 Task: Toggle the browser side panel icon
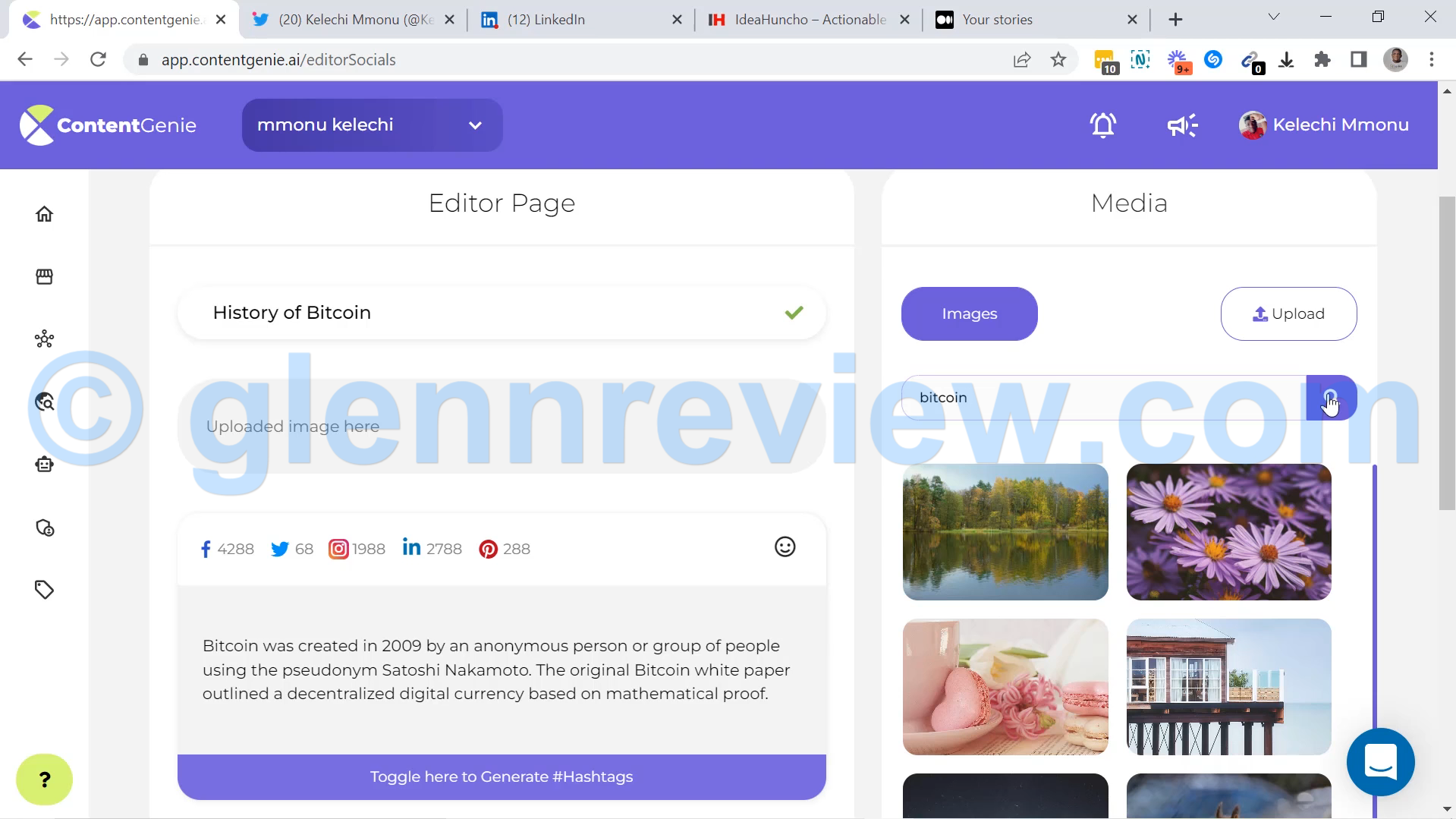point(1359,59)
